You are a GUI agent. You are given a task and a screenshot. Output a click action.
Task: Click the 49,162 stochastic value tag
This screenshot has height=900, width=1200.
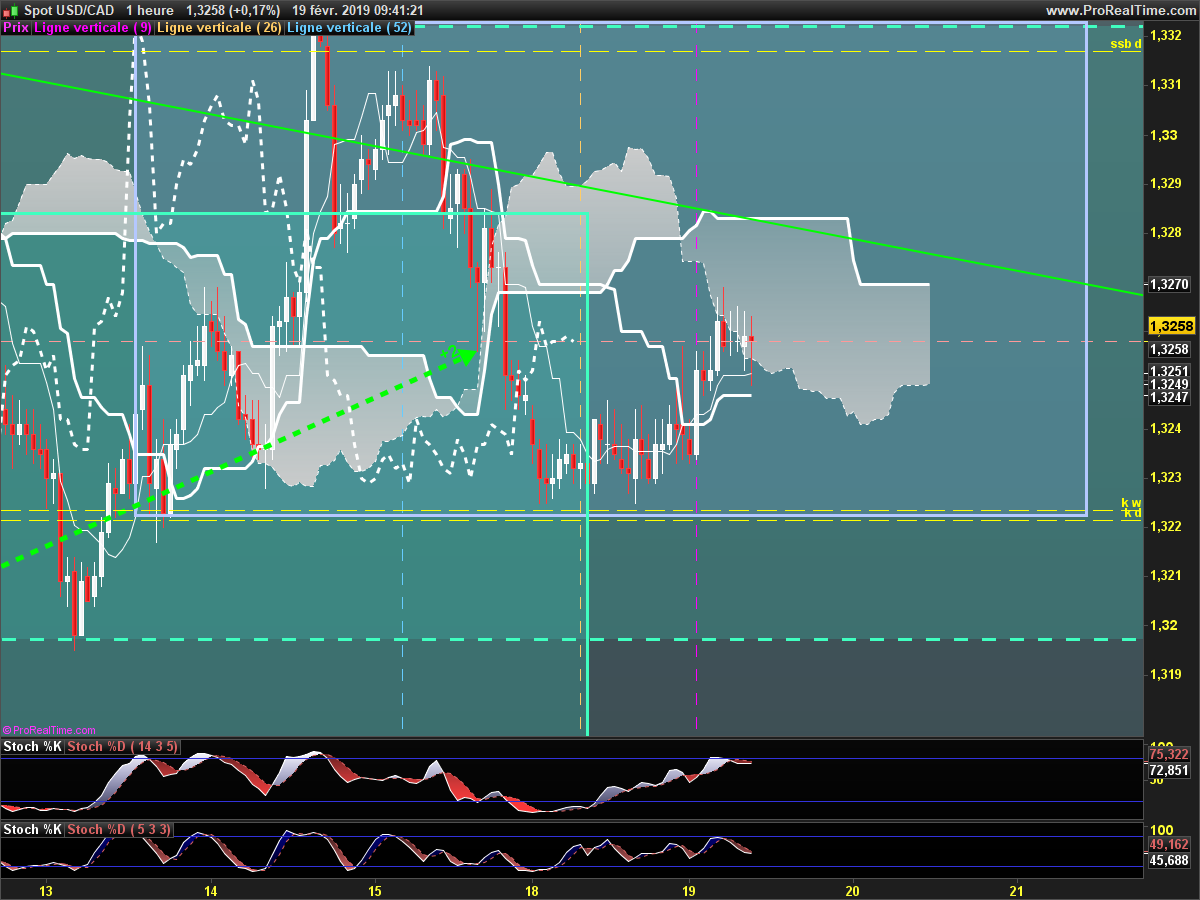tap(1169, 845)
